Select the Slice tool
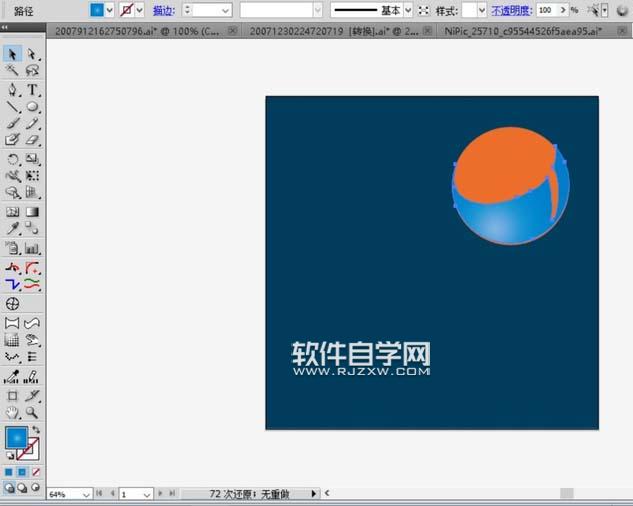Viewport: 633px width, 506px height. click(32, 396)
